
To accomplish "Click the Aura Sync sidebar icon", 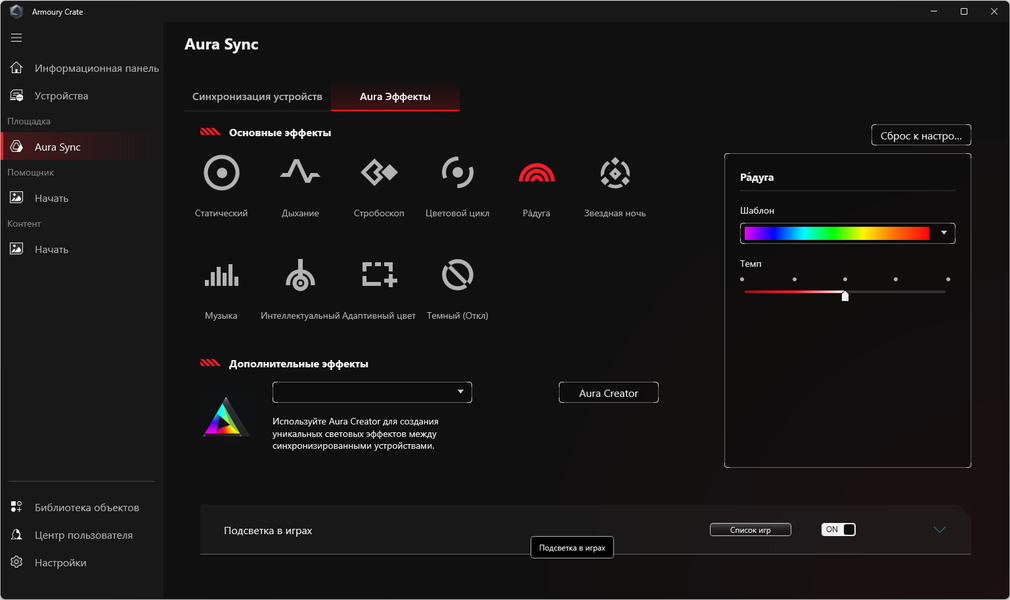I will 17,146.
